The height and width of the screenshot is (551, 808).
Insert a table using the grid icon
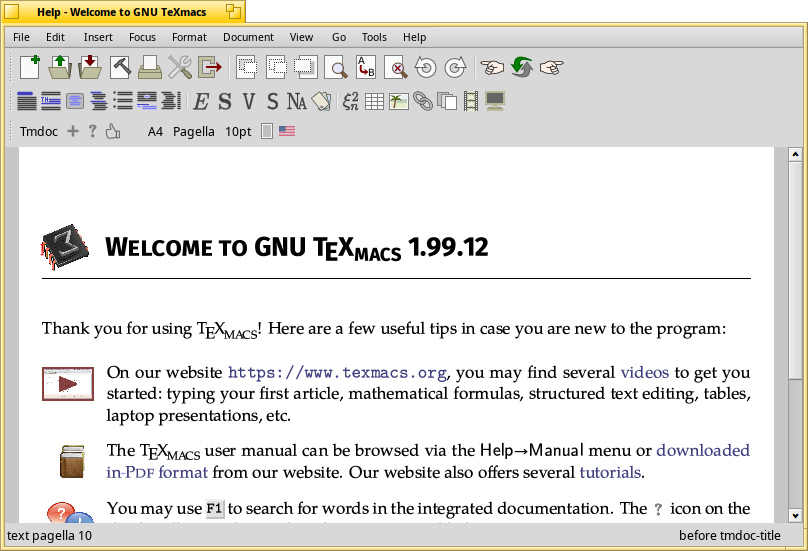click(x=375, y=102)
